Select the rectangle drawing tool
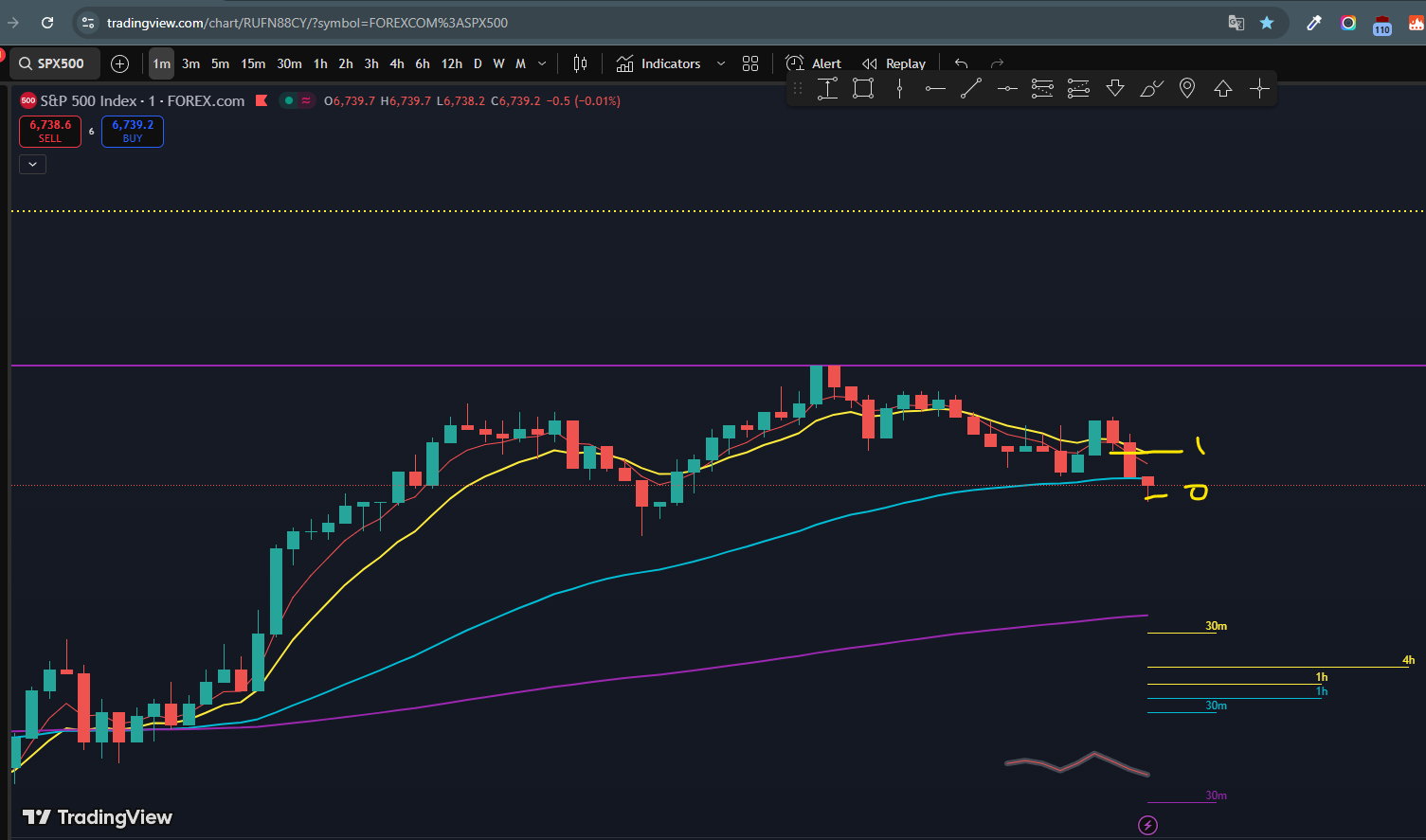1426x840 pixels. pyautogui.click(x=863, y=88)
